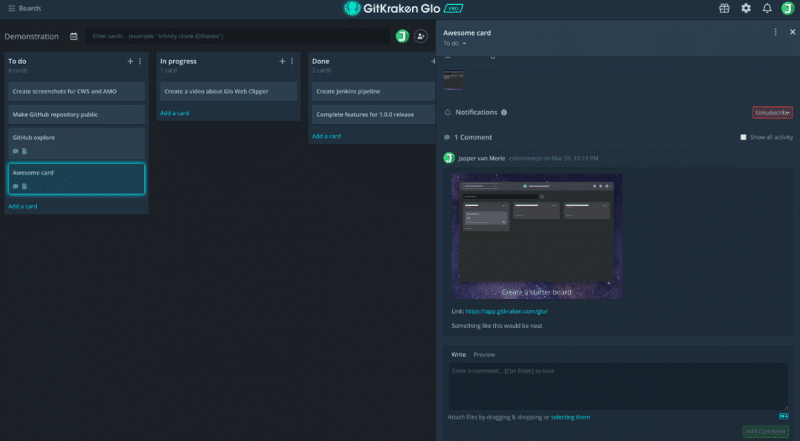Viewport: 800px width, 441px height.
Task: Open the attachment thumbnail in card panel
Action: [x=454, y=80]
